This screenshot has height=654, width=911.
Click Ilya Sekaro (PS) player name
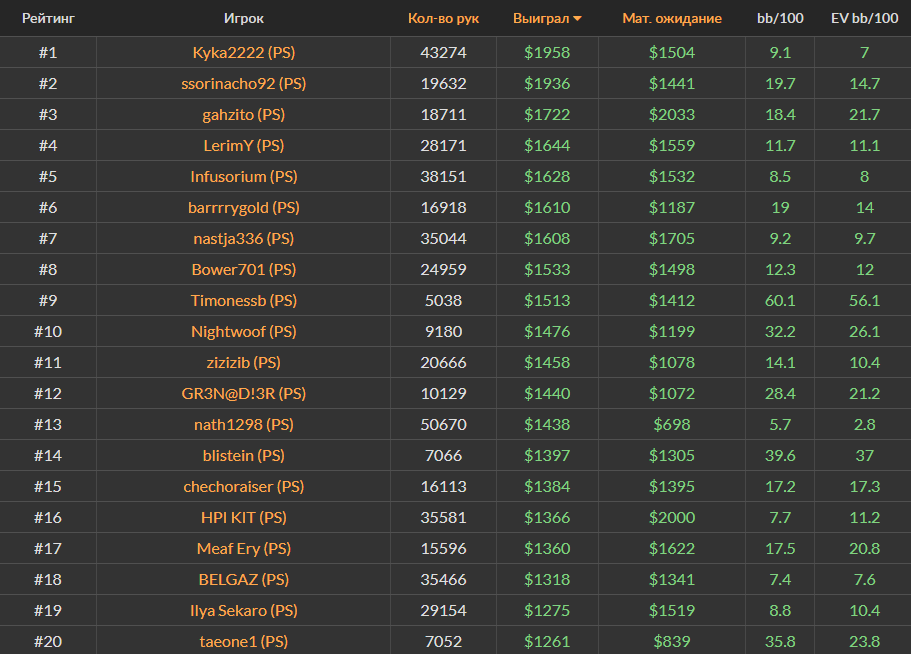click(x=243, y=610)
